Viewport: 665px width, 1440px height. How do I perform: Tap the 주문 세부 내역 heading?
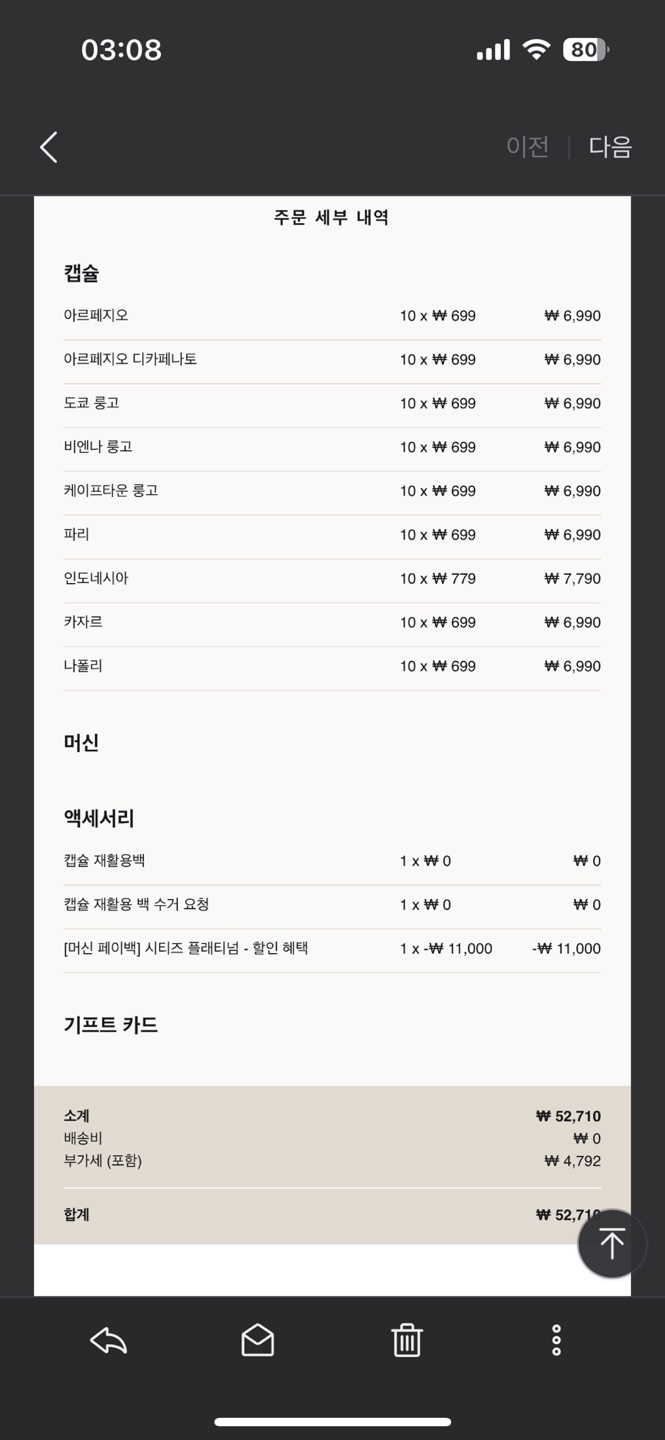coord(331,217)
